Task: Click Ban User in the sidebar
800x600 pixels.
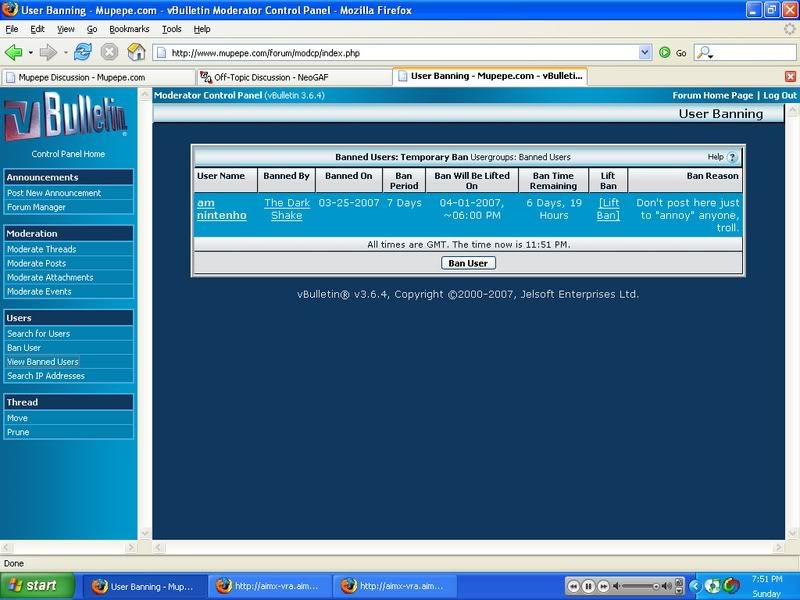Action: (23, 347)
